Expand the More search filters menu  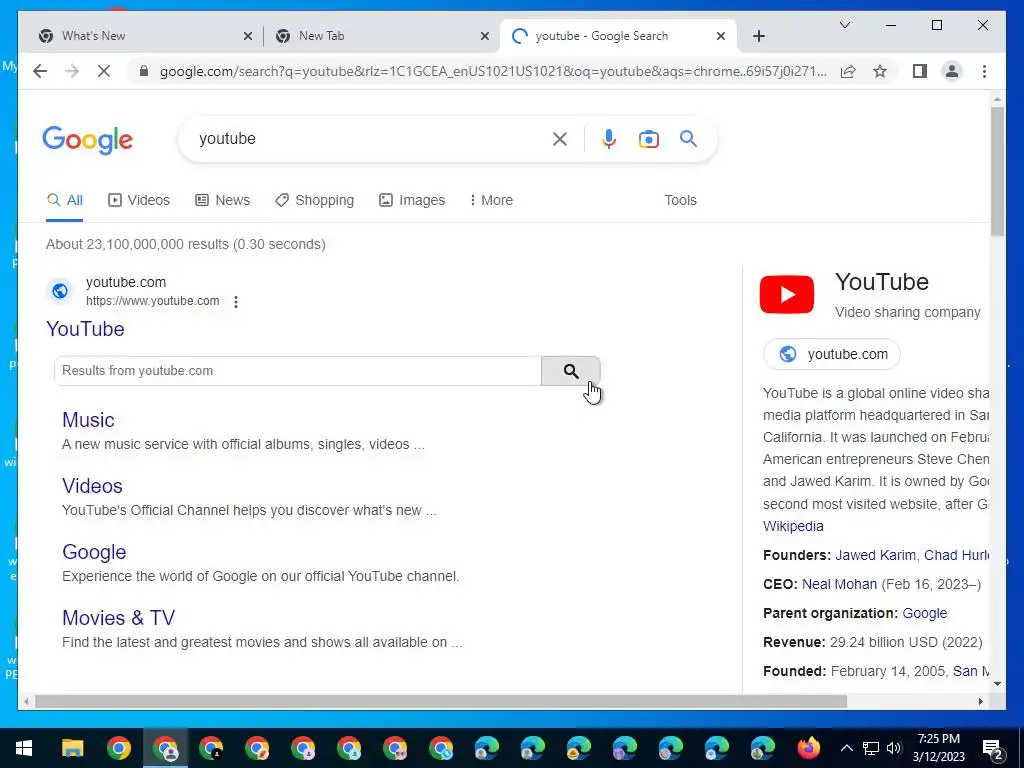tap(491, 200)
